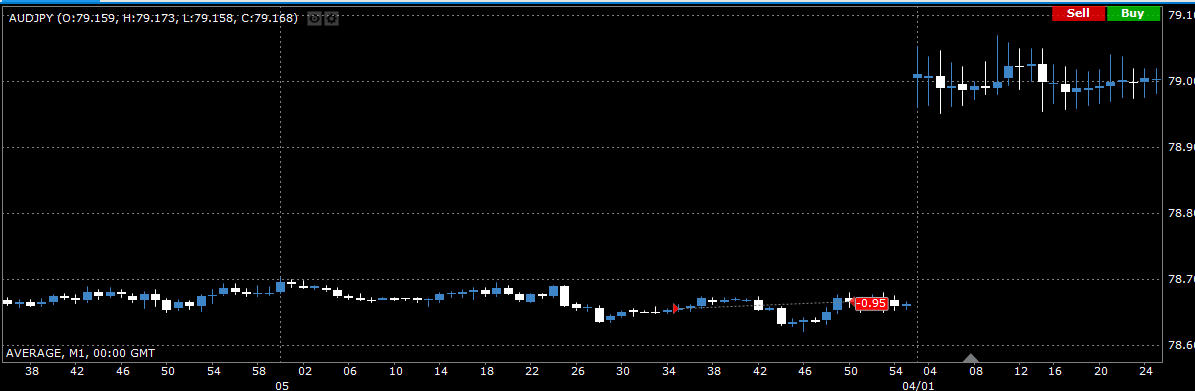Click the 20 tick label on time axis

click(1100, 371)
